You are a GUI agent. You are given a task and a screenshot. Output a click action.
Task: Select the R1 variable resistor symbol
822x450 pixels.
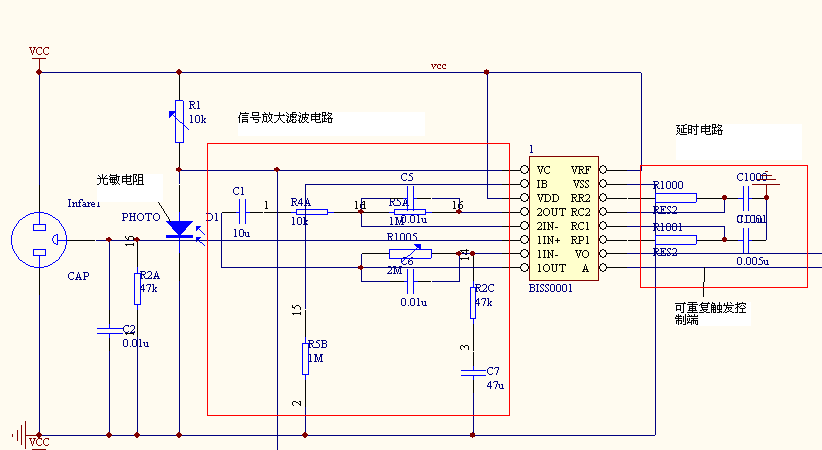pyautogui.click(x=179, y=121)
